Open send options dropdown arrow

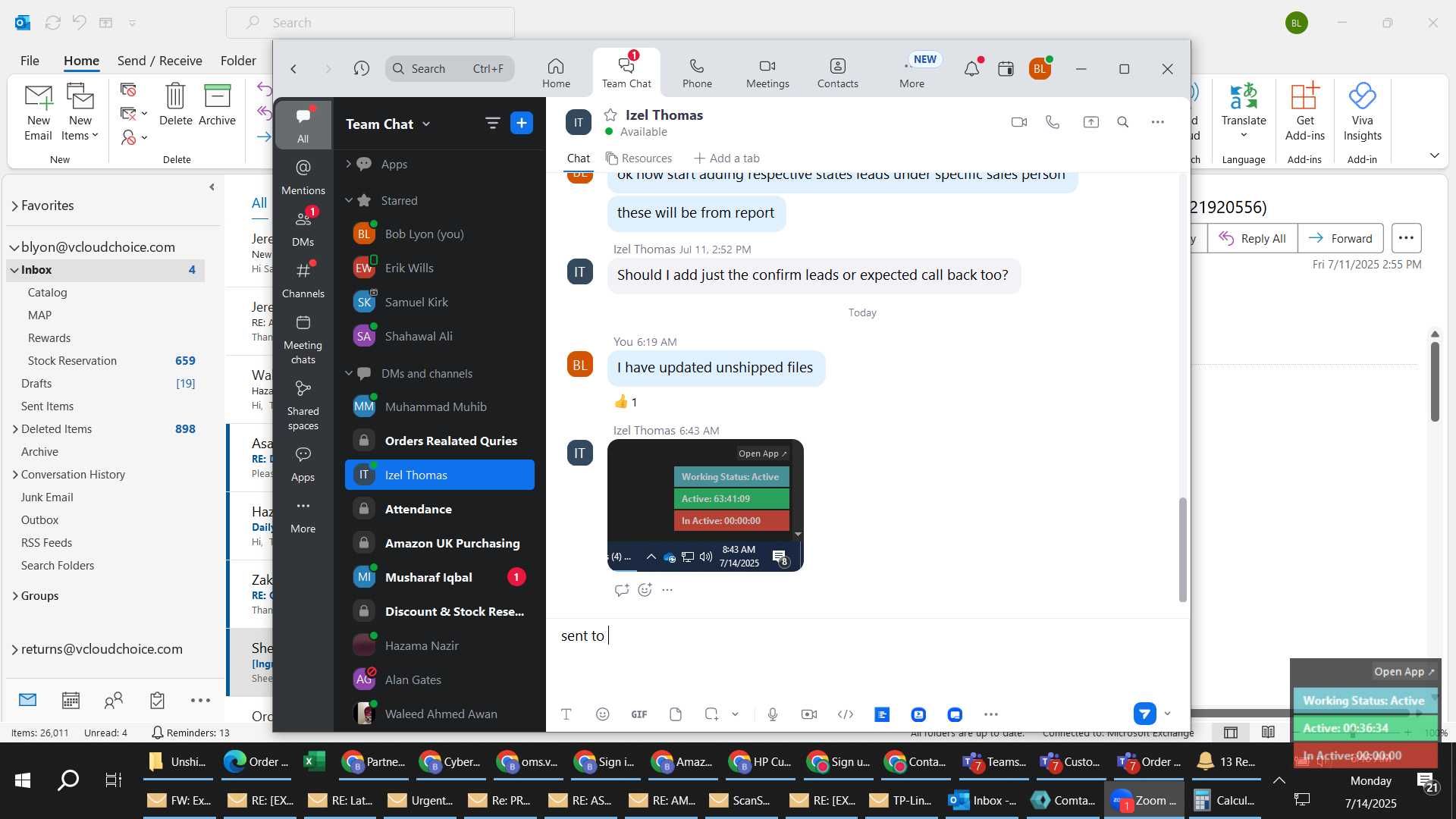[1167, 714]
